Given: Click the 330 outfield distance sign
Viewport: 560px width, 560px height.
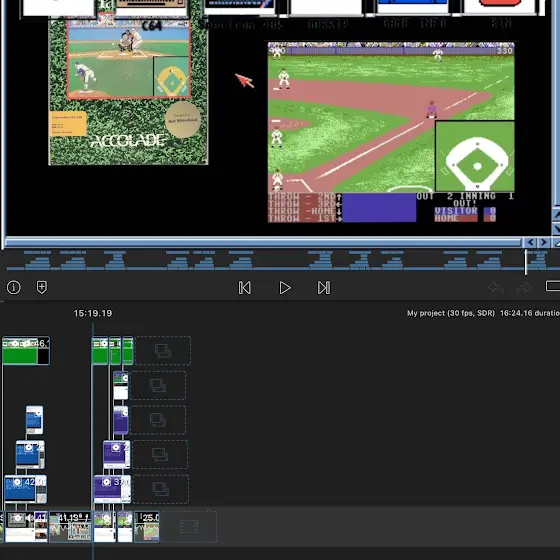Looking at the screenshot, I should pyautogui.click(x=505, y=51).
